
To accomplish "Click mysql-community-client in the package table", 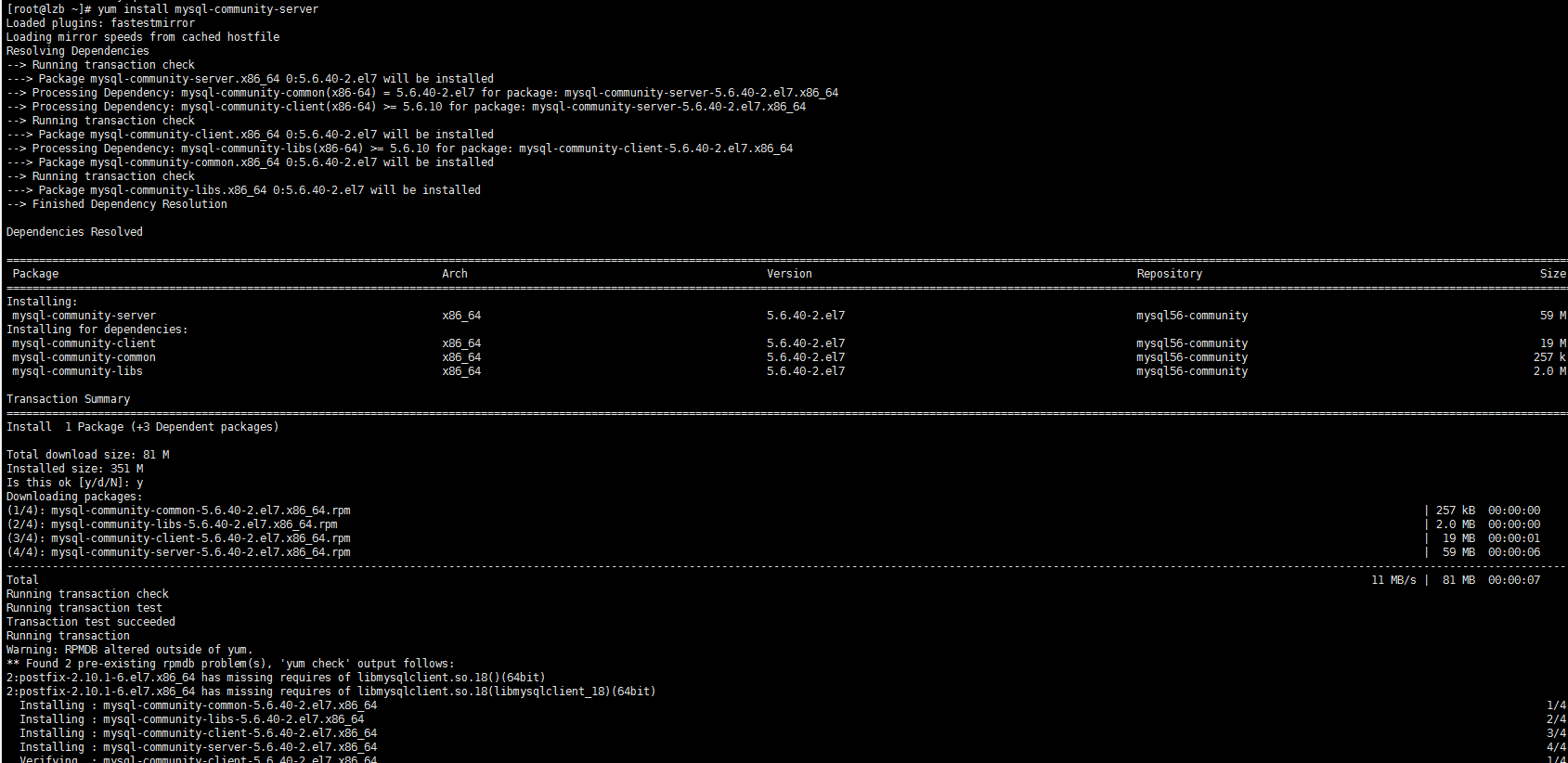I will pyautogui.click(x=84, y=343).
